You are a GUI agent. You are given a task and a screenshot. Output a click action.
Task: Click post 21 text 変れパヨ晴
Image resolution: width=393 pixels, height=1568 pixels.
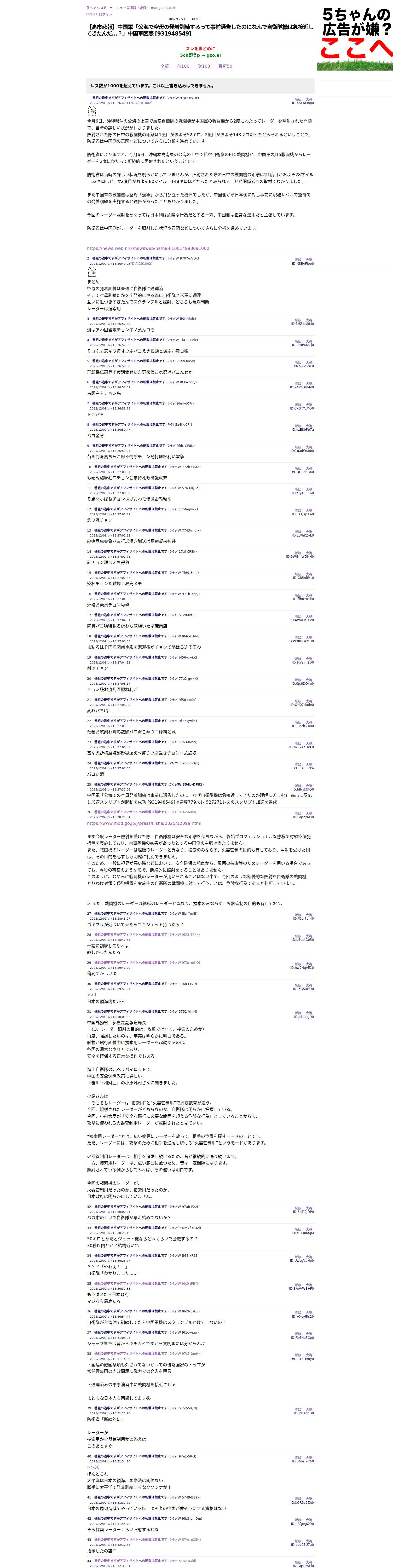coord(97,710)
